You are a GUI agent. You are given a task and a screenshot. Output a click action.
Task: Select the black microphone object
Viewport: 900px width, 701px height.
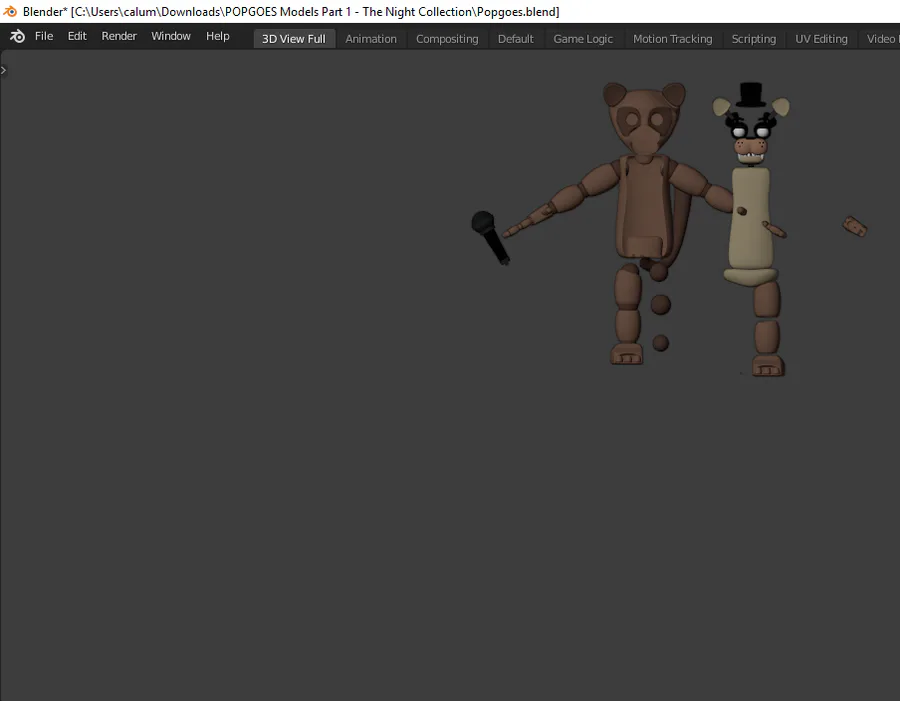(x=490, y=237)
